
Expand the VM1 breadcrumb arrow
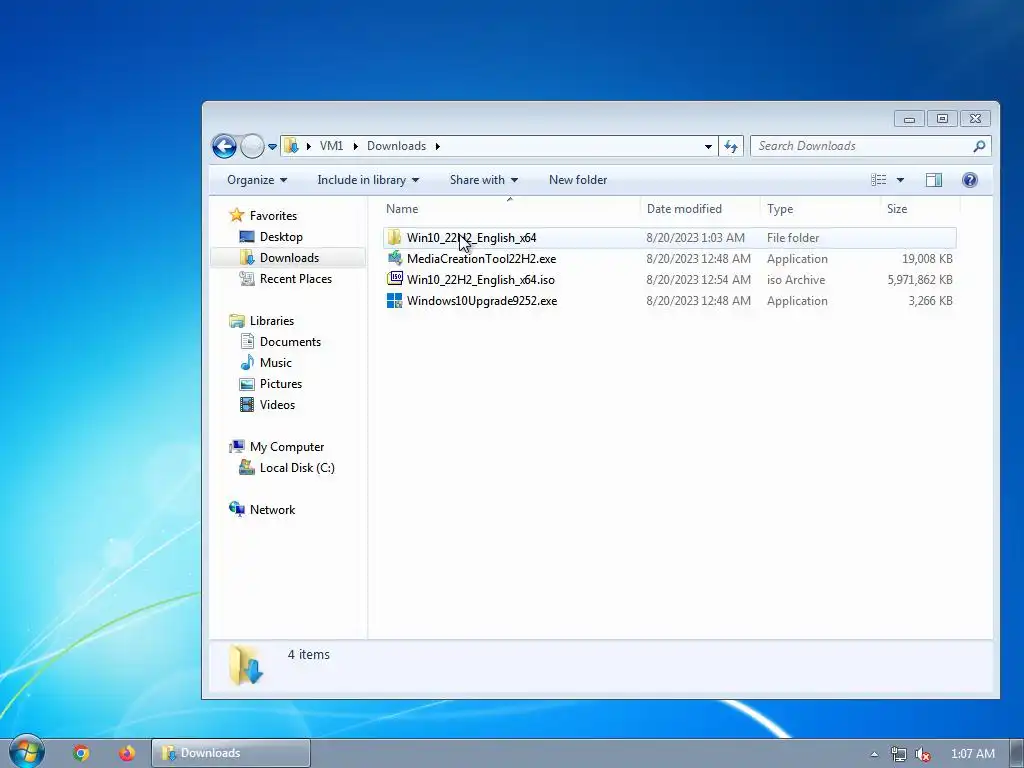(x=355, y=146)
